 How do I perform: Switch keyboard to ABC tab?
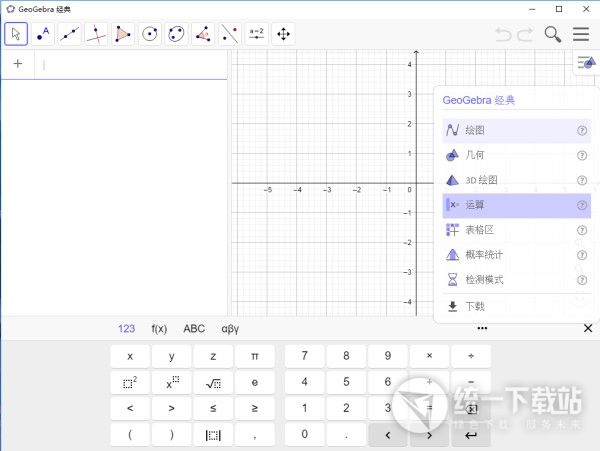(x=194, y=329)
